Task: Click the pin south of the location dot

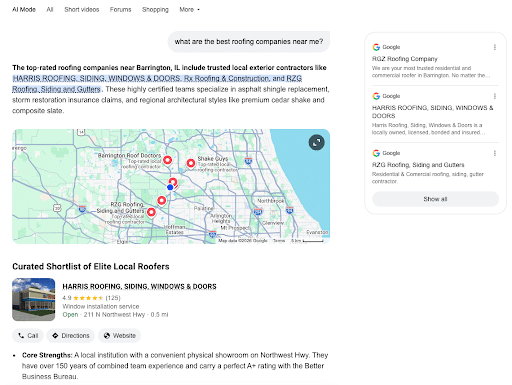Action: tap(162, 200)
